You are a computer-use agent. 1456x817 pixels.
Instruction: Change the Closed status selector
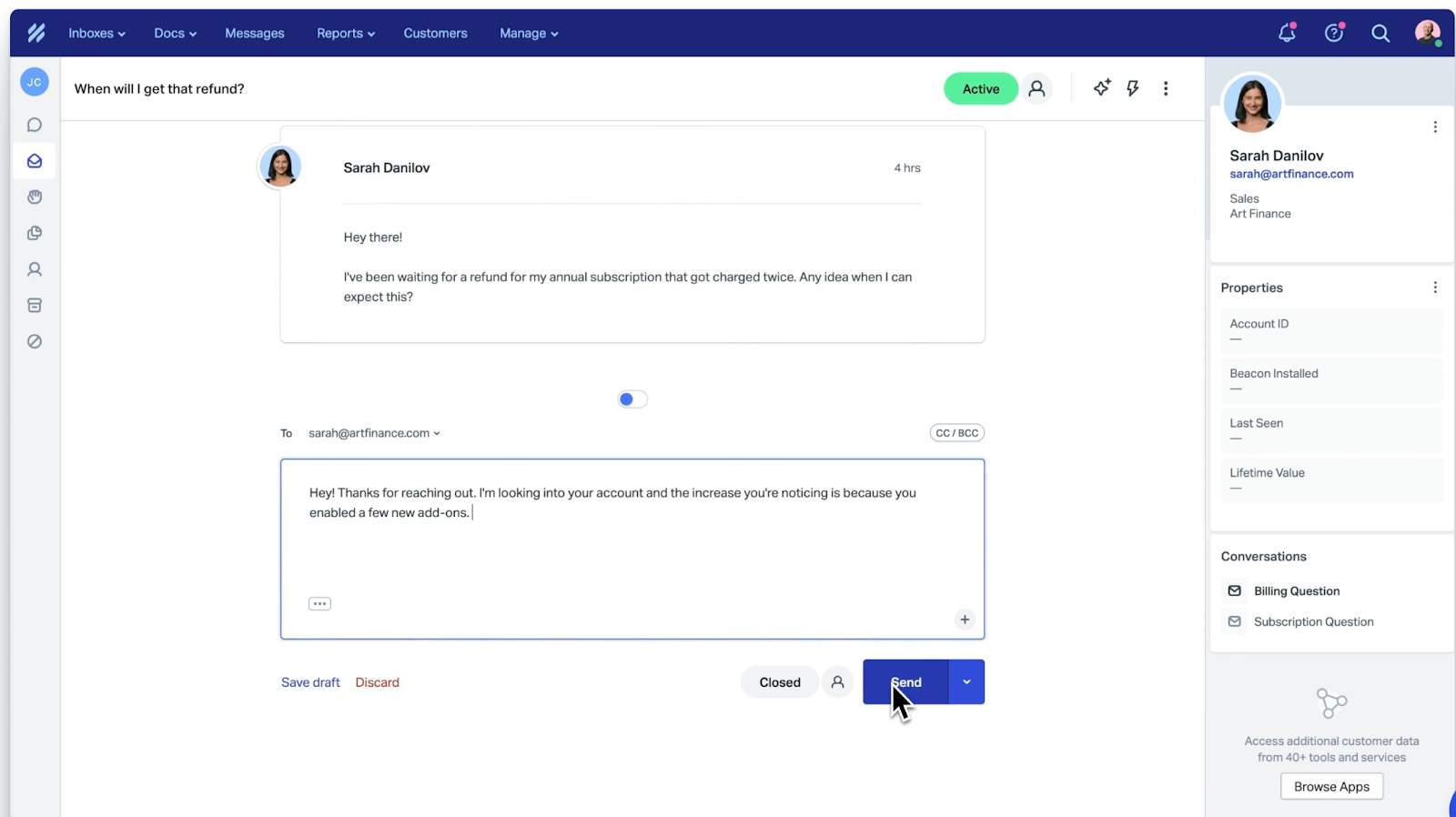[780, 682]
